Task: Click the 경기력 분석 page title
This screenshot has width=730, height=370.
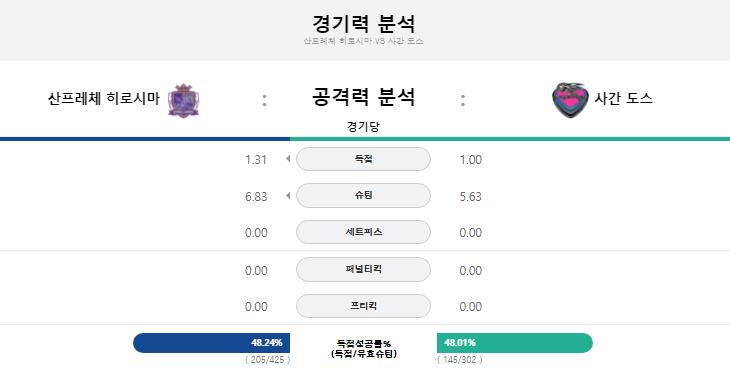Action: point(364,23)
